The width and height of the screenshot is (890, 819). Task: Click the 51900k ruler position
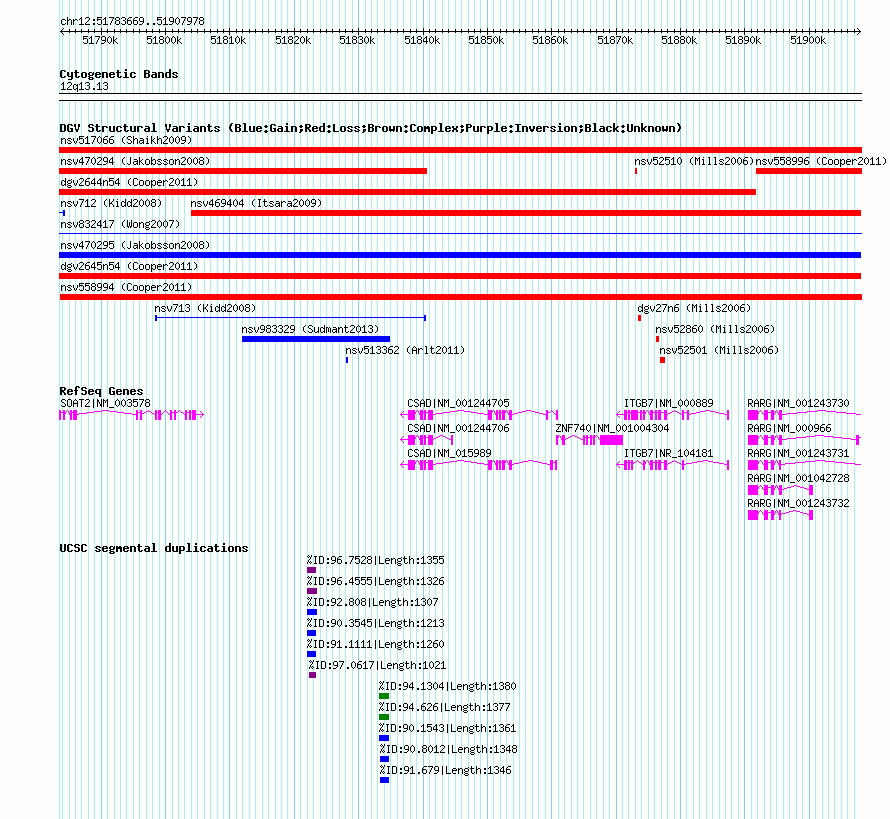[808, 40]
